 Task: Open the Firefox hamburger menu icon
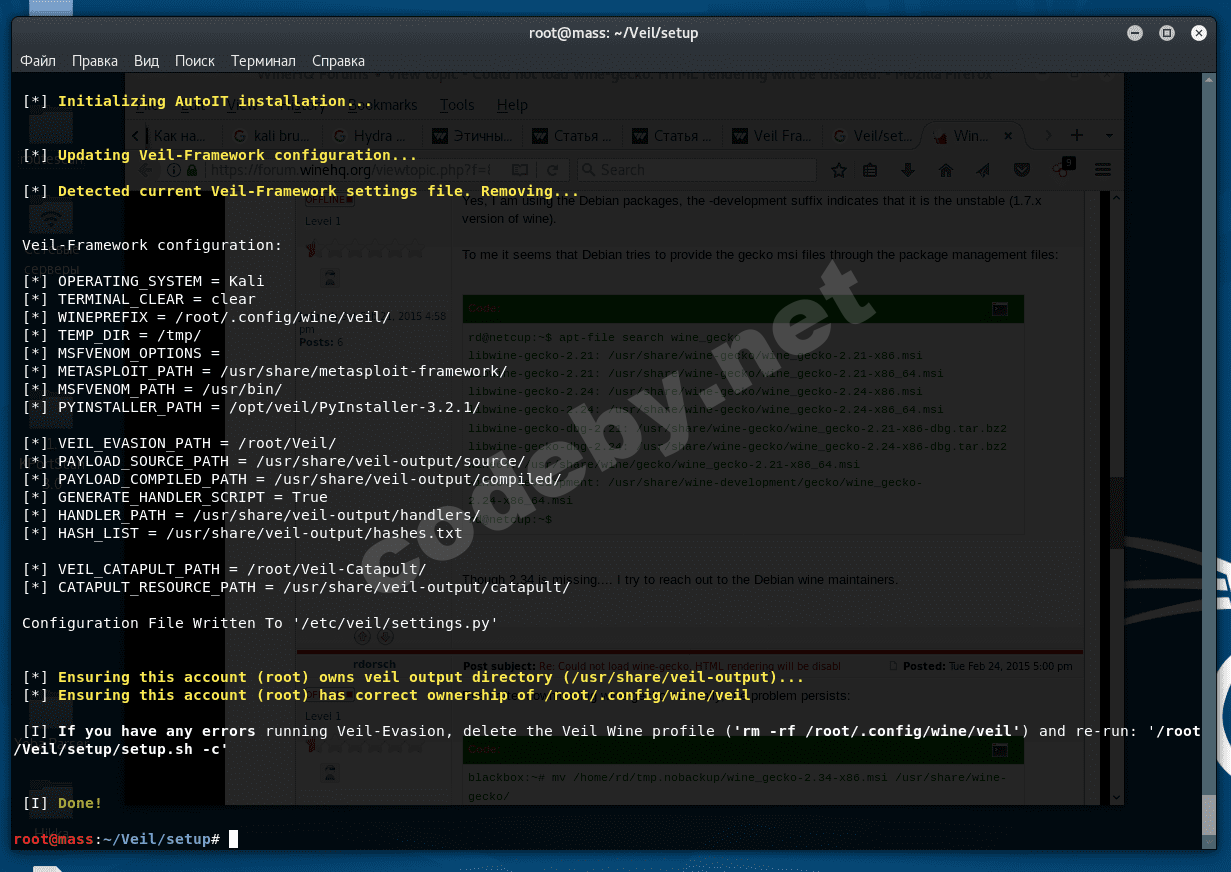(x=1103, y=170)
